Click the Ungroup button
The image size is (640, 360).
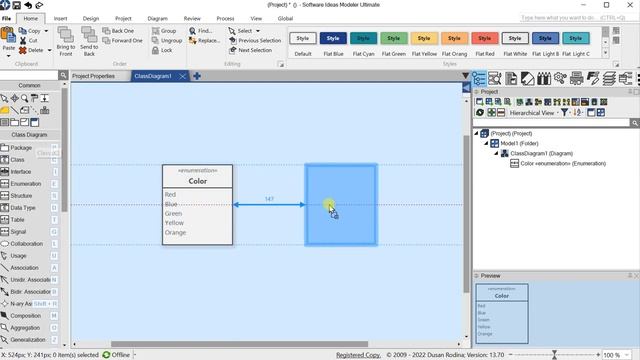click(167, 40)
